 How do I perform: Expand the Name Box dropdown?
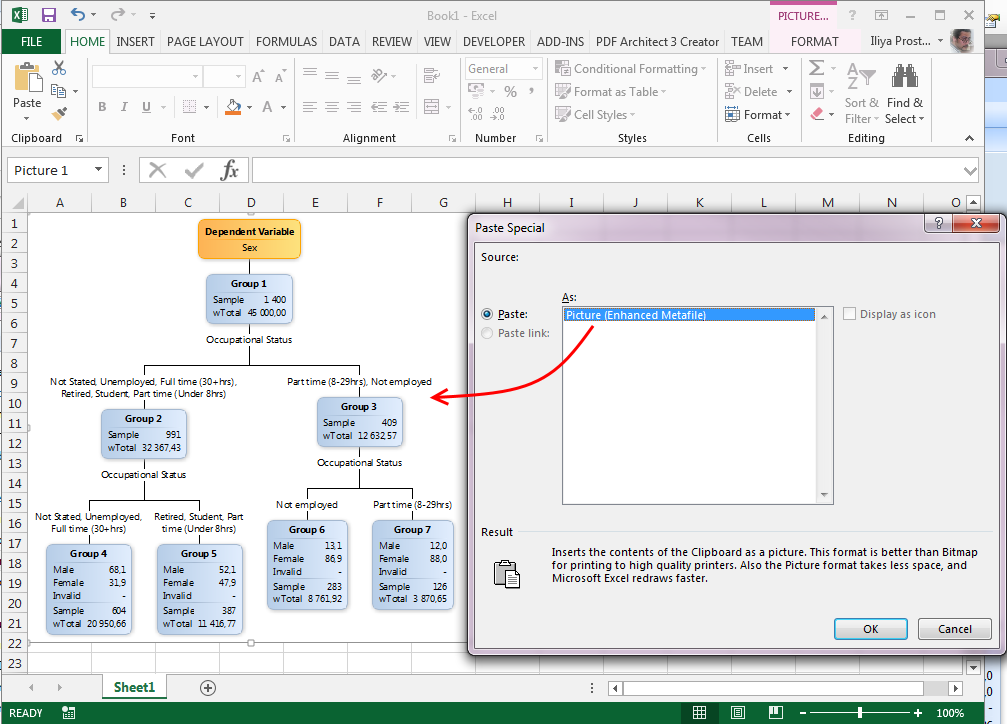pyautogui.click(x=98, y=170)
